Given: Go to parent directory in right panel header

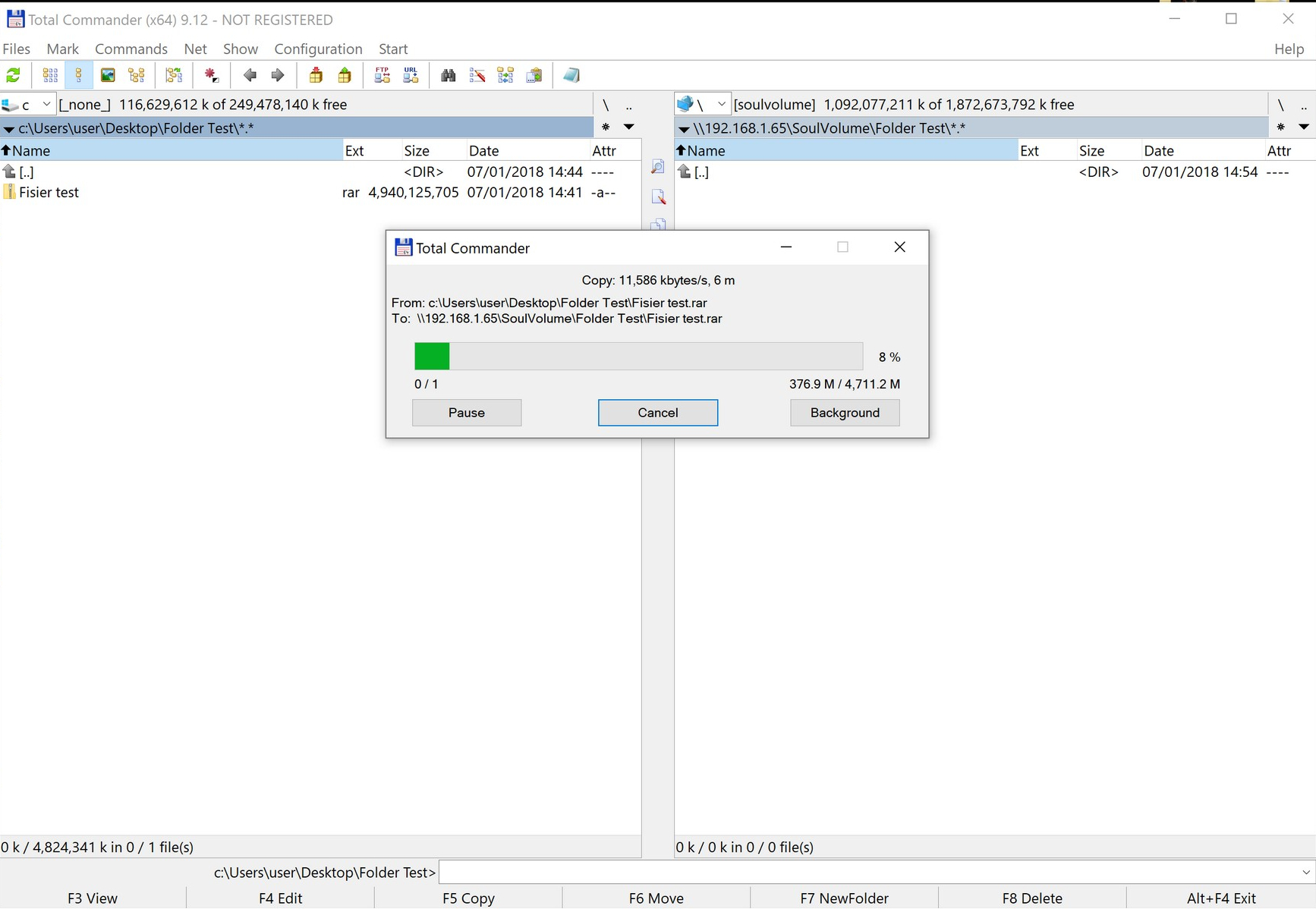Looking at the screenshot, I should (x=1304, y=105).
